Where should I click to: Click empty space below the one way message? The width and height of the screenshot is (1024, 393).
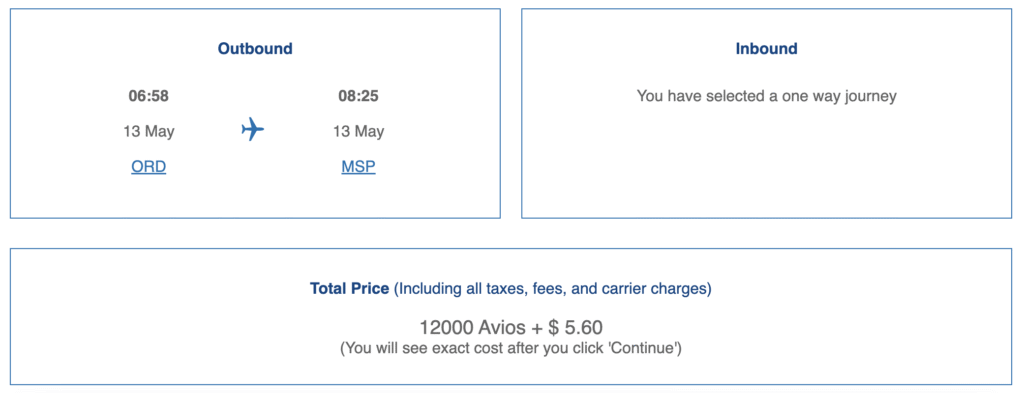click(767, 163)
